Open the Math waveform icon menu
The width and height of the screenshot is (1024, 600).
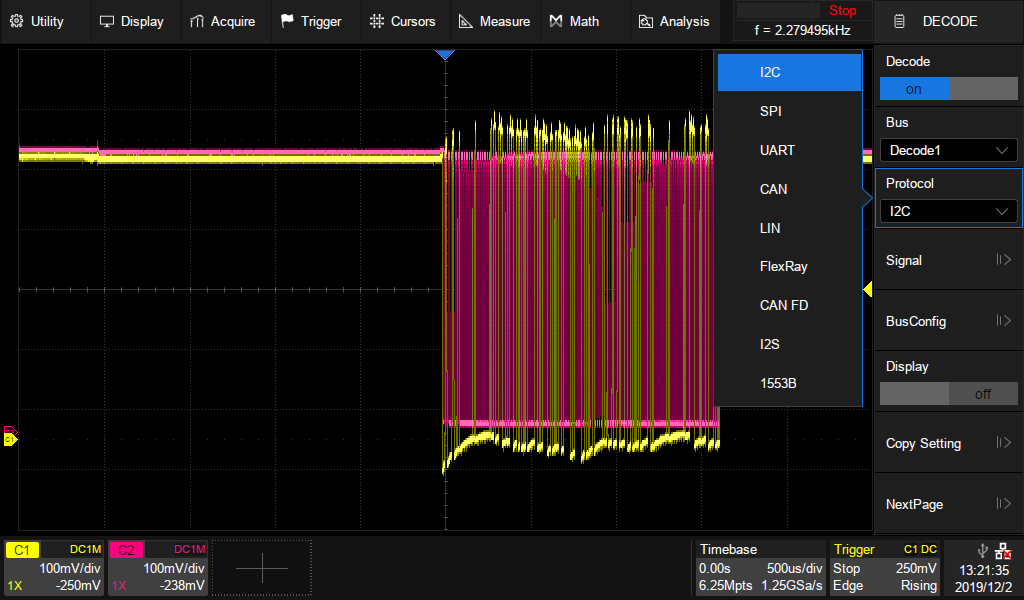556,21
